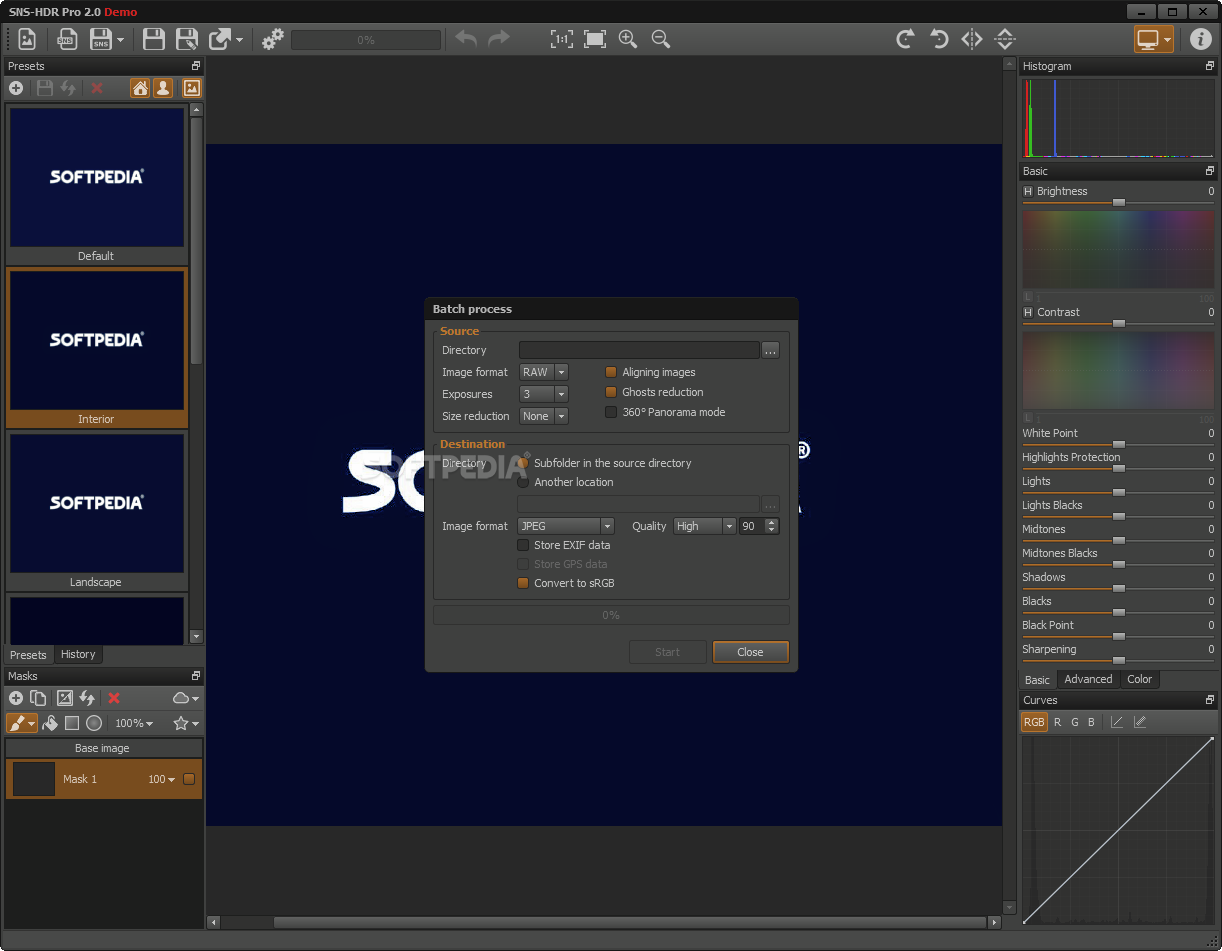Open an SNS project file
This screenshot has height=951, width=1222.
click(67, 39)
